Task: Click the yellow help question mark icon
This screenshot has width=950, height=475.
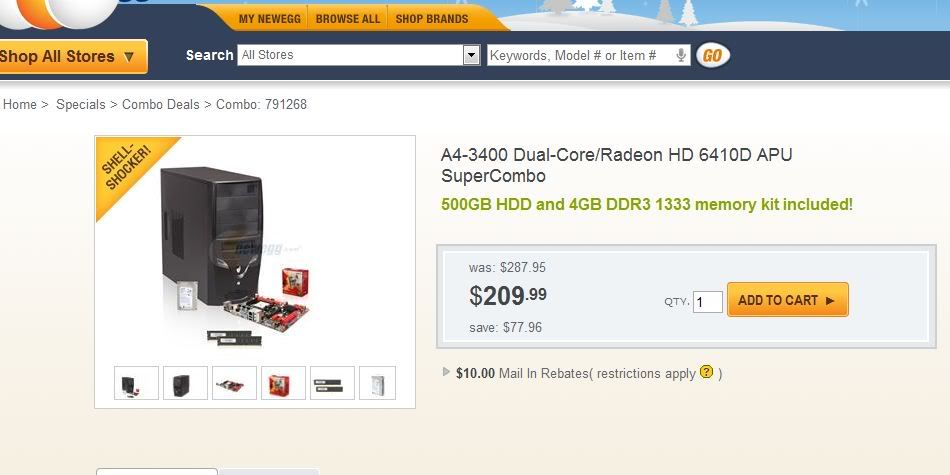Action: [x=706, y=371]
